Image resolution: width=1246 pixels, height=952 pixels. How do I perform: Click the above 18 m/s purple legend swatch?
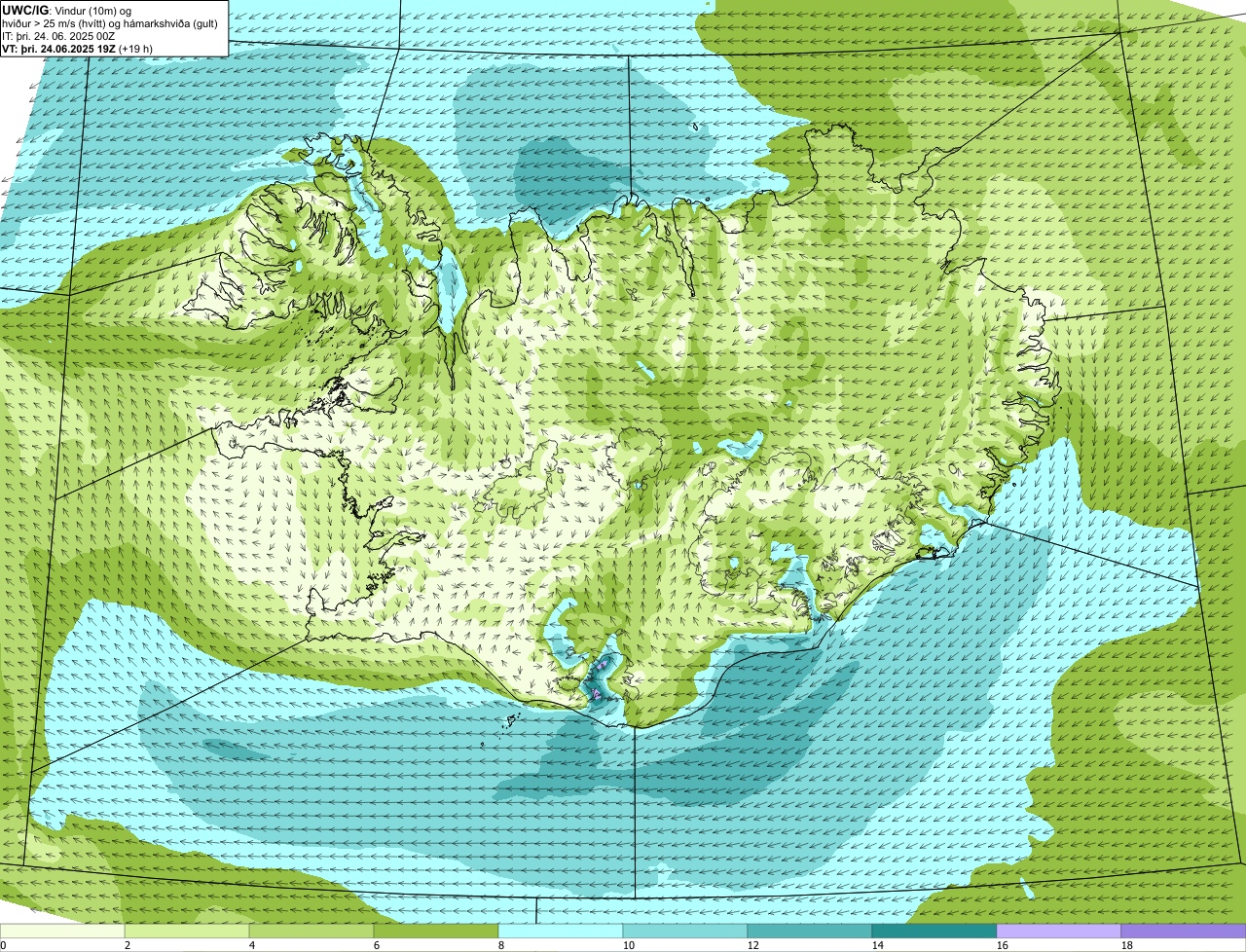pyautogui.click(x=1184, y=932)
